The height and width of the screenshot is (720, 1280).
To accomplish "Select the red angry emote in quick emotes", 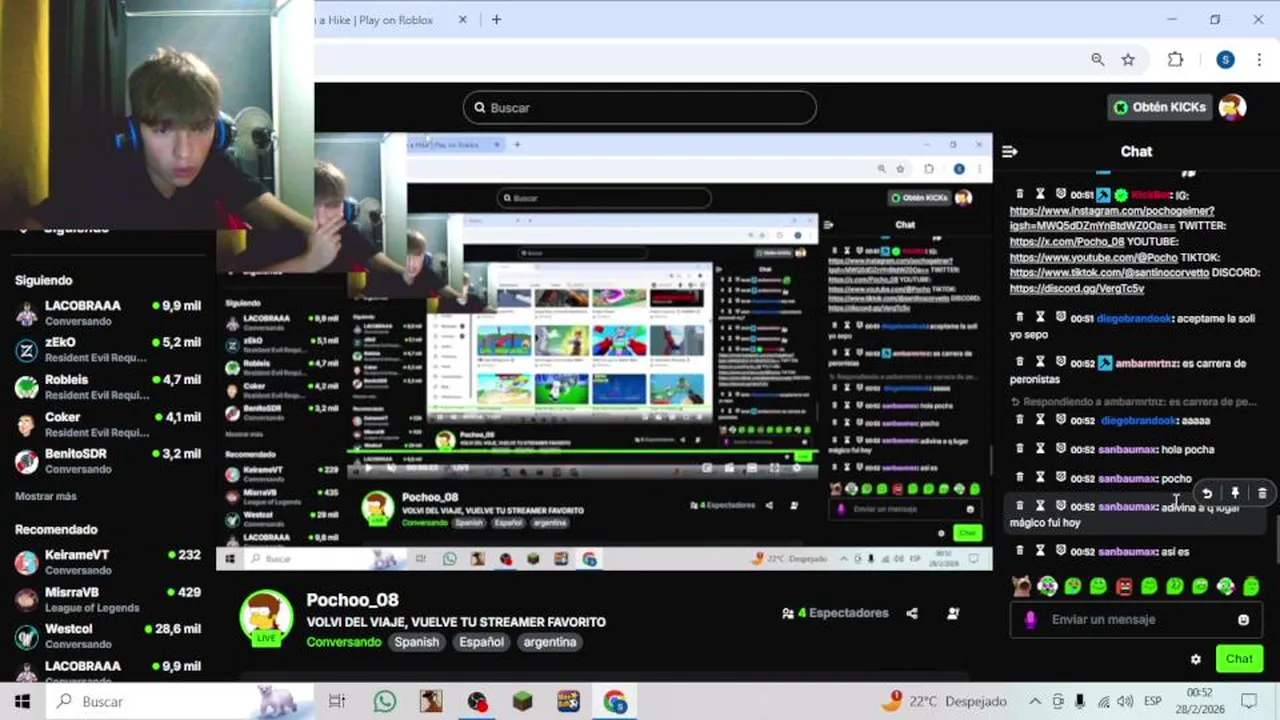I will tap(1123, 587).
